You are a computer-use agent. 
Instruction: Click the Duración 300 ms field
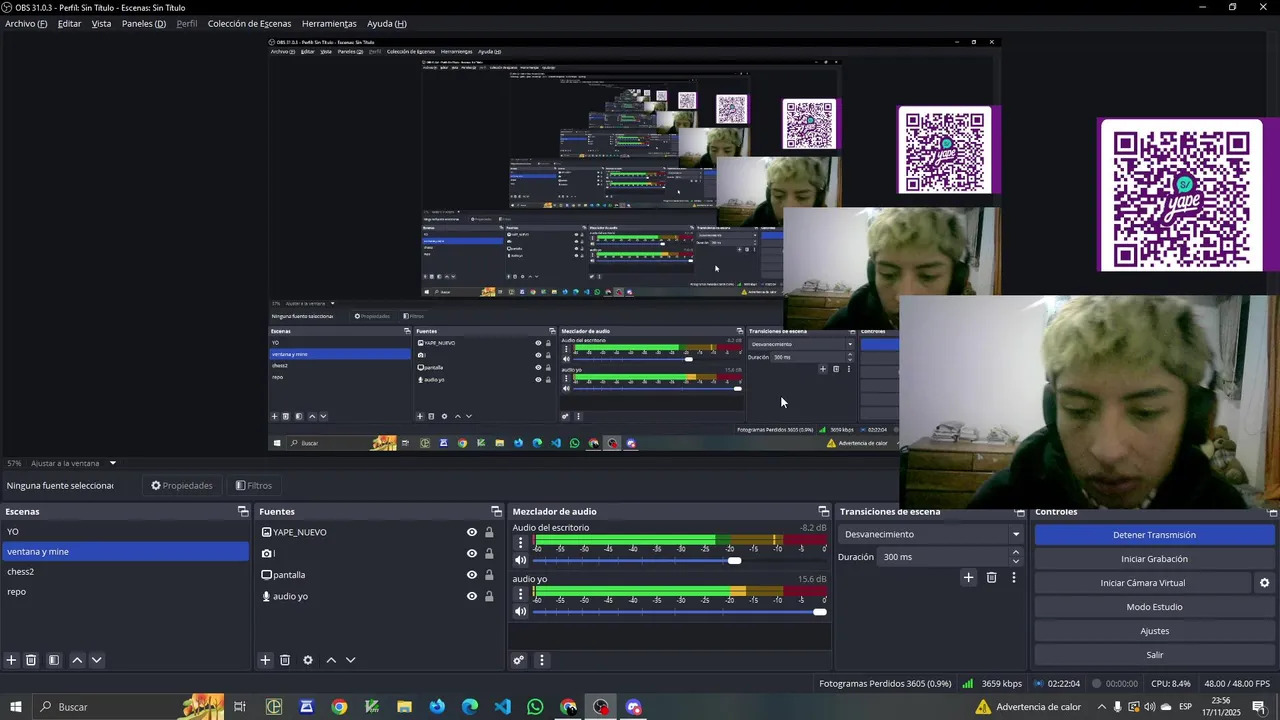[944, 557]
